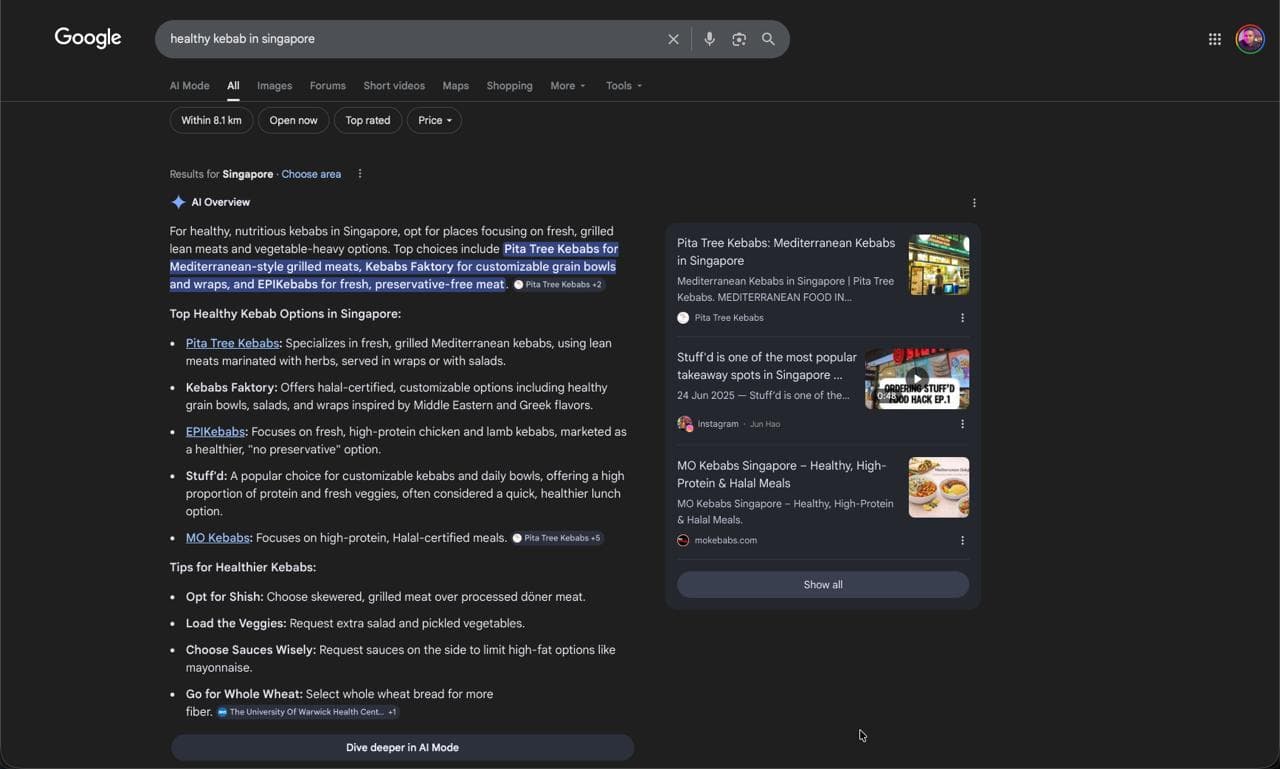Click the highlighted Pita Tree Kebabs summary sentence
1280x769 pixels.
[x=394, y=267]
